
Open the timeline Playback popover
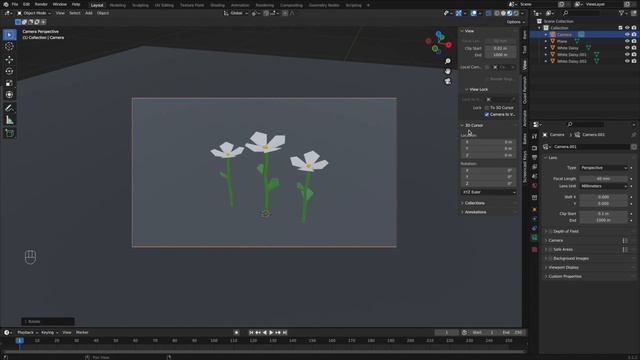27,333
